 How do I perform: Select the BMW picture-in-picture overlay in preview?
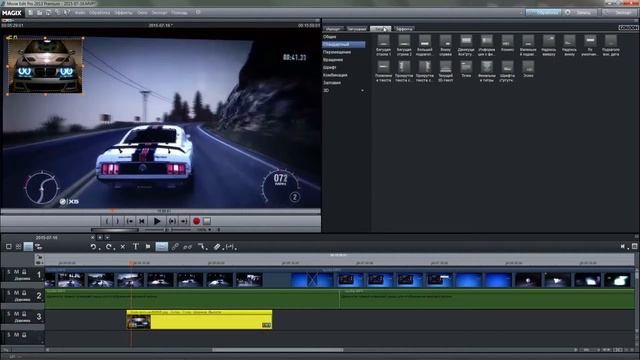(45, 67)
